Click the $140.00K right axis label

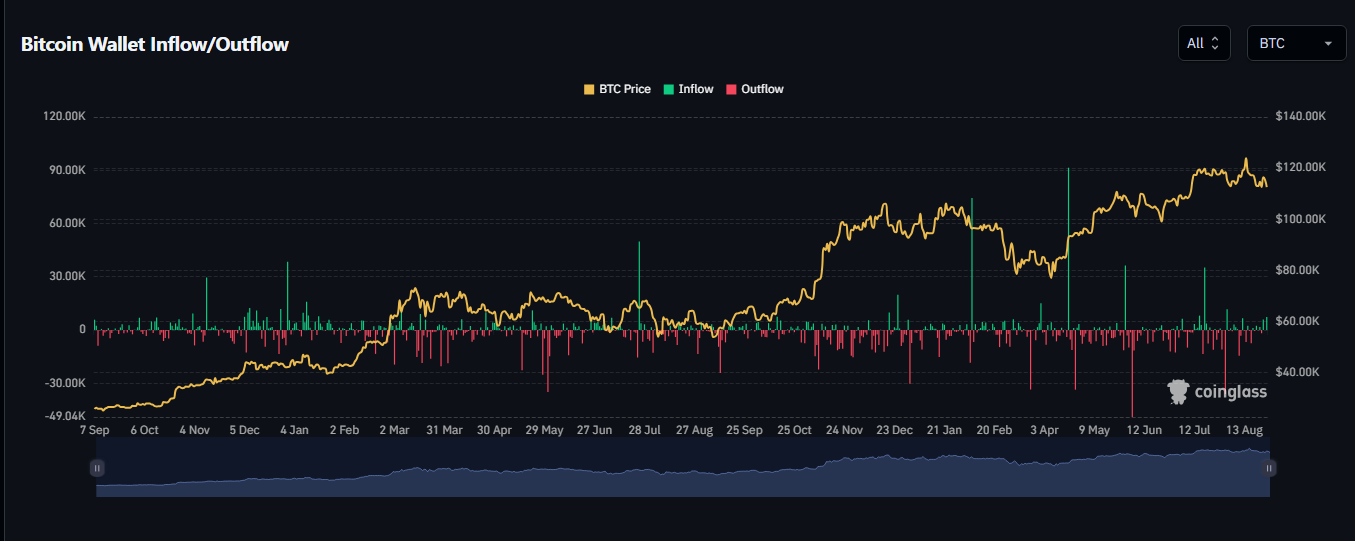click(1301, 117)
